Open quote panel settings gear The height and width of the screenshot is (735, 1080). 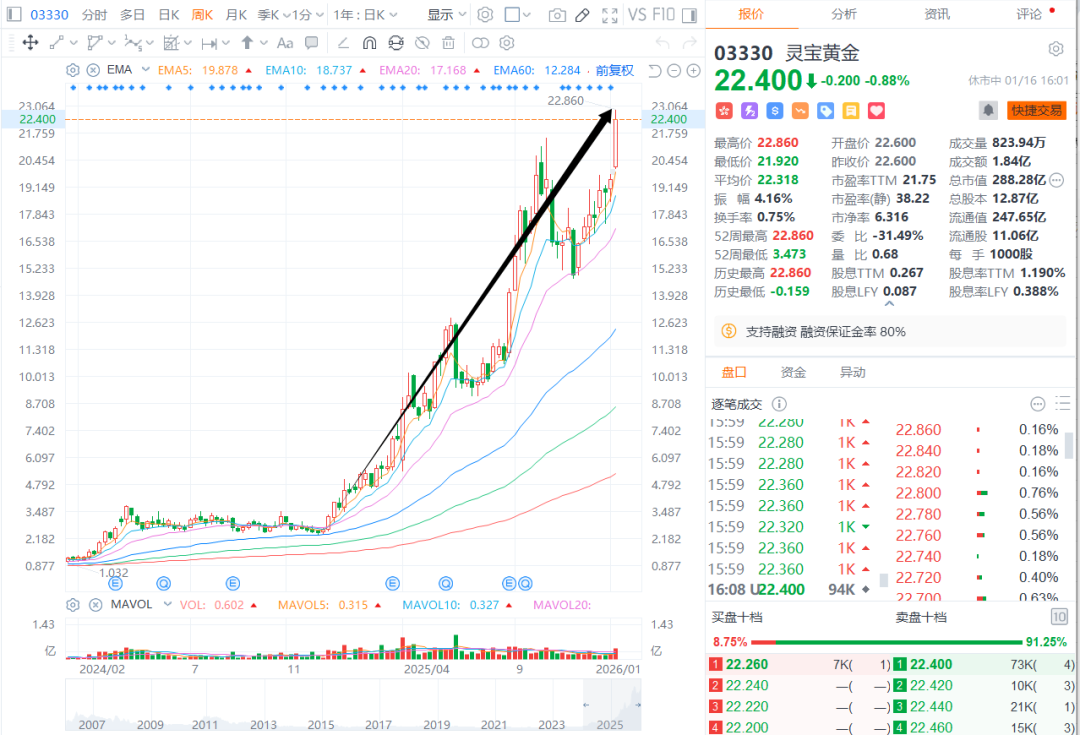coord(1056,49)
